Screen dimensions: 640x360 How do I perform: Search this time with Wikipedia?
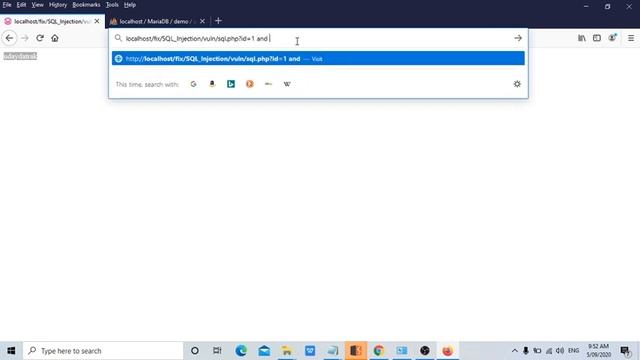[x=287, y=84]
